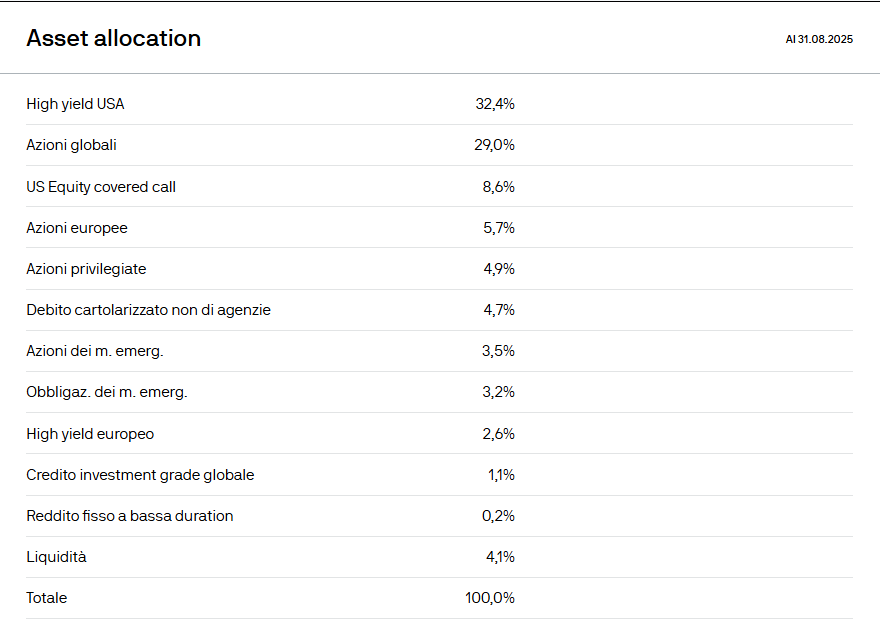Select the Azioni europee row label

[77, 228]
